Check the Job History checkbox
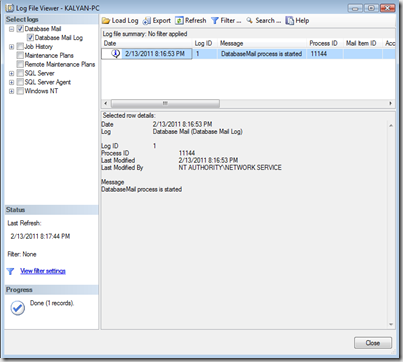Viewport: 403px width, 362px height. click(20, 47)
